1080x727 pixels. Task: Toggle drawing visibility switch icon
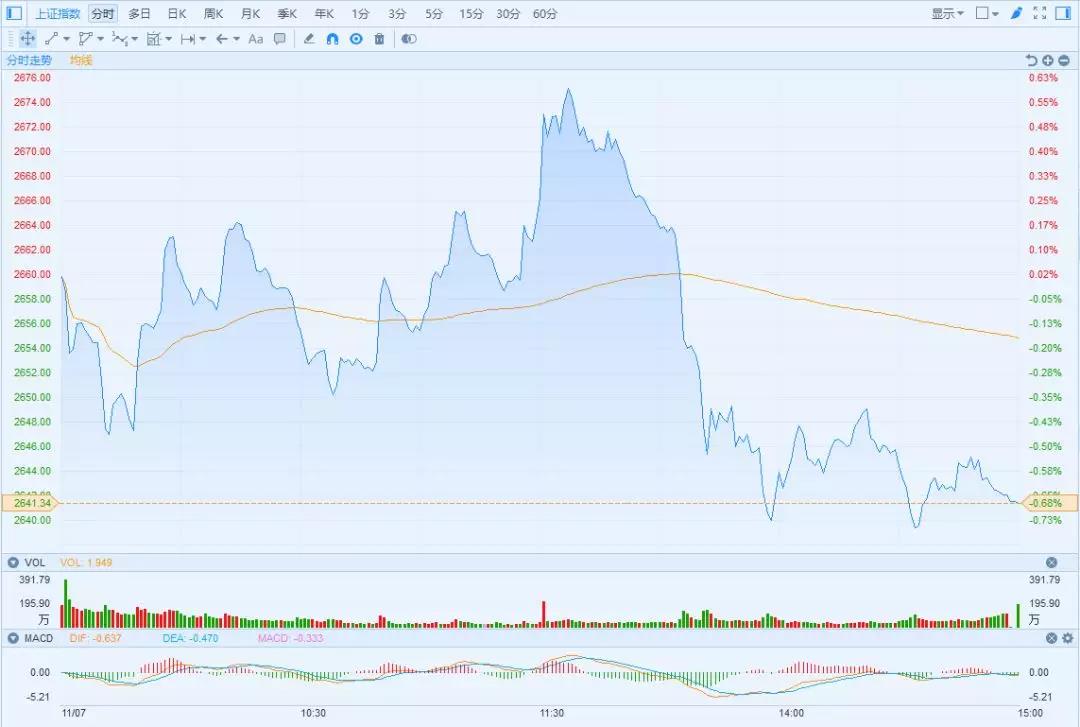click(x=409, y=39)
